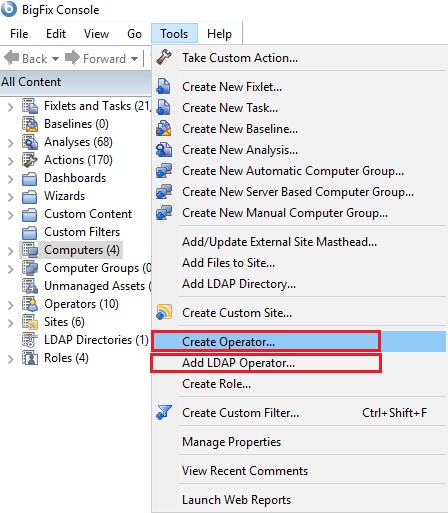Open the Help menu
This screenshot has height=513, width=448.
pos(219,34)
